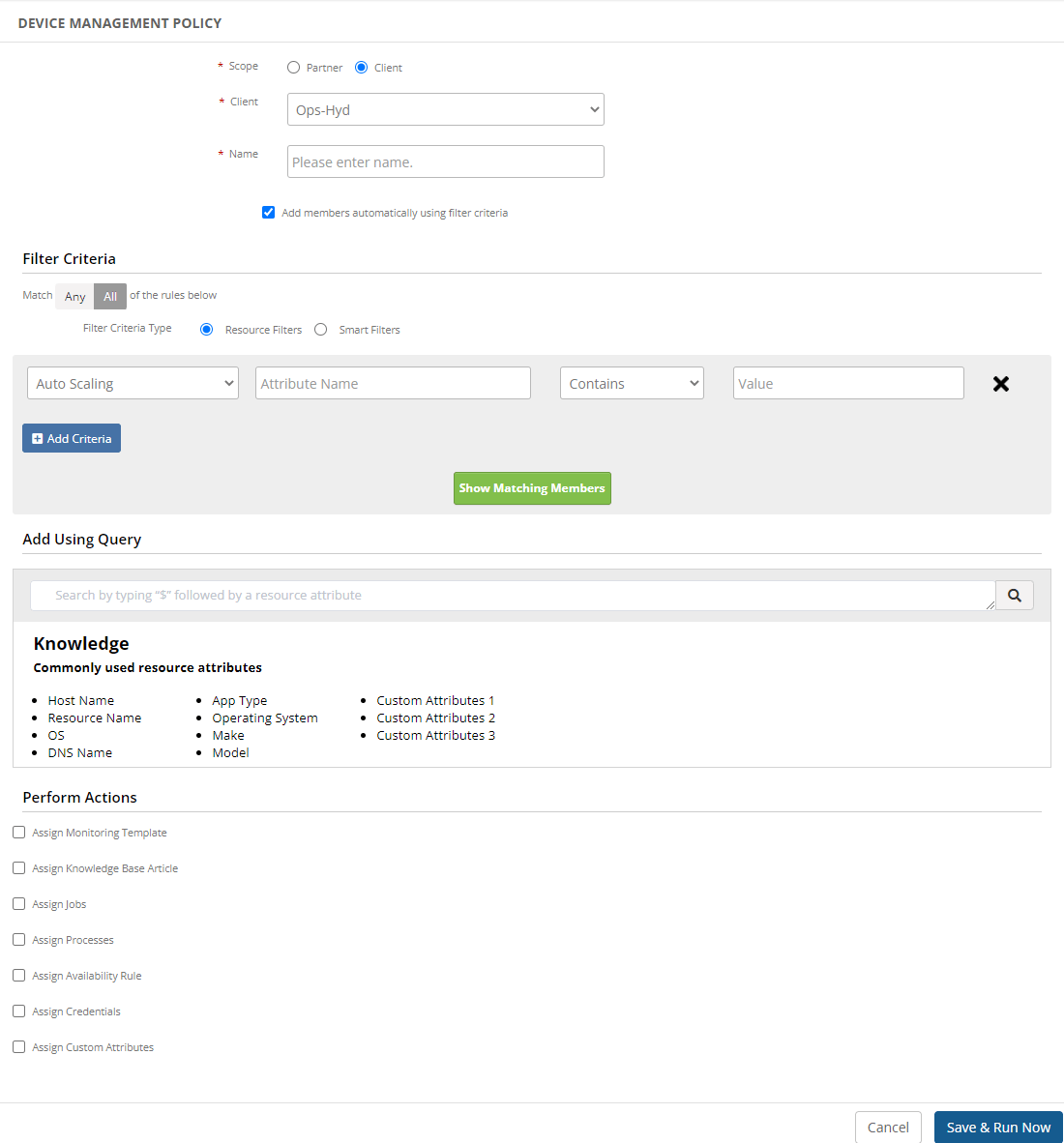Open the Client dropdown showing Ops-Hyd

click(445, 109)
